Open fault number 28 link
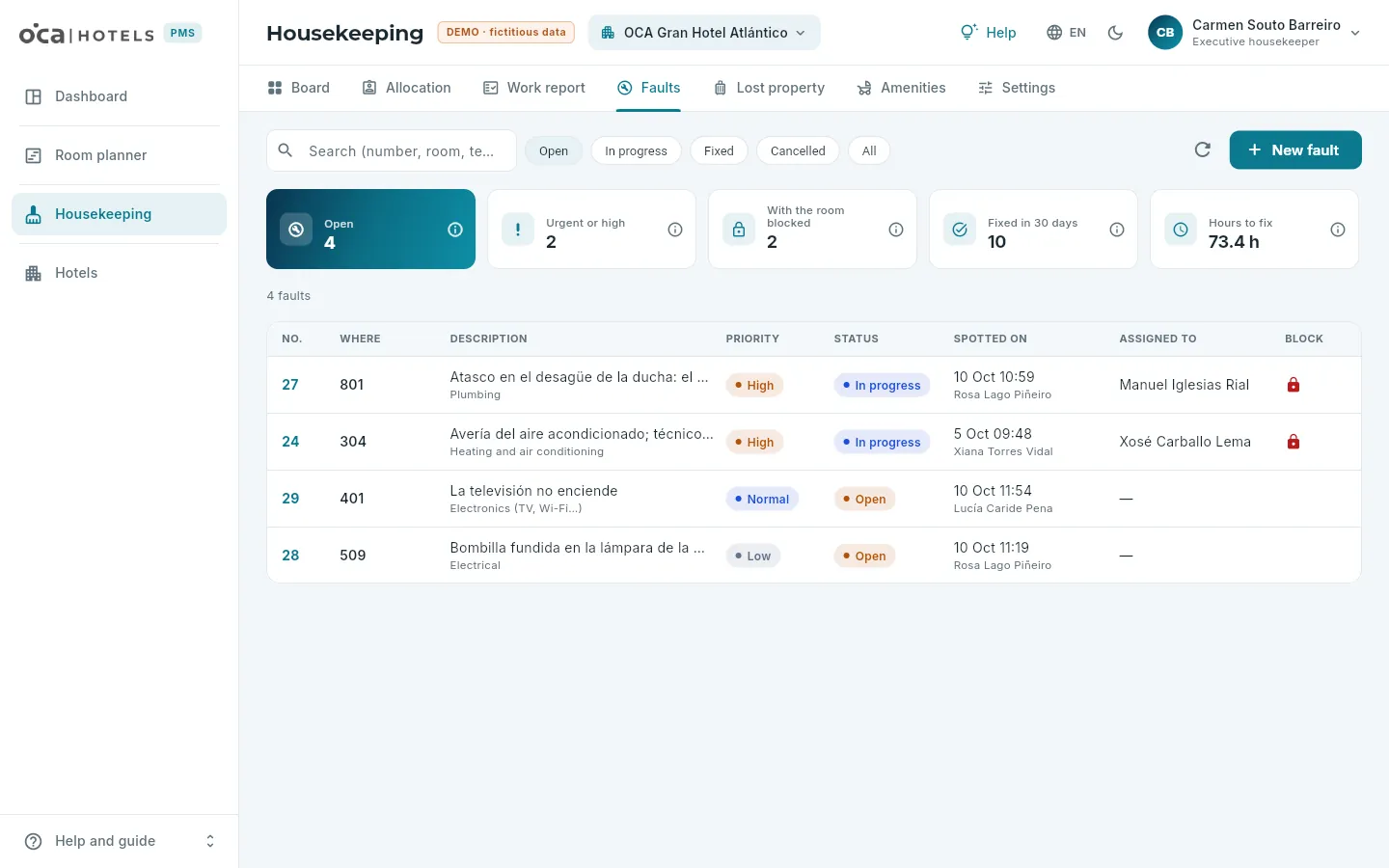 point(290,556)
